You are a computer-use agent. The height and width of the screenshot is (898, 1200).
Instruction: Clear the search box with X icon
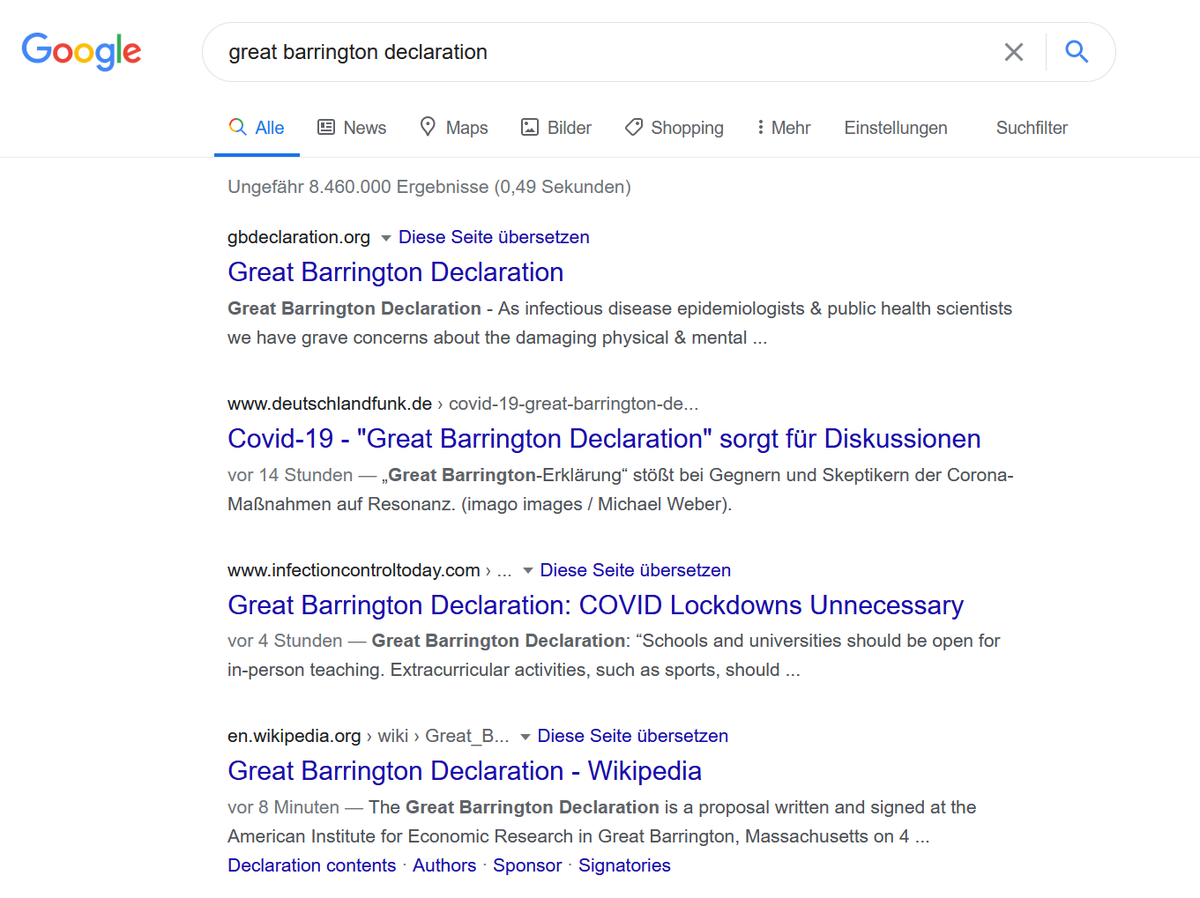click(x=1014, y=52)
